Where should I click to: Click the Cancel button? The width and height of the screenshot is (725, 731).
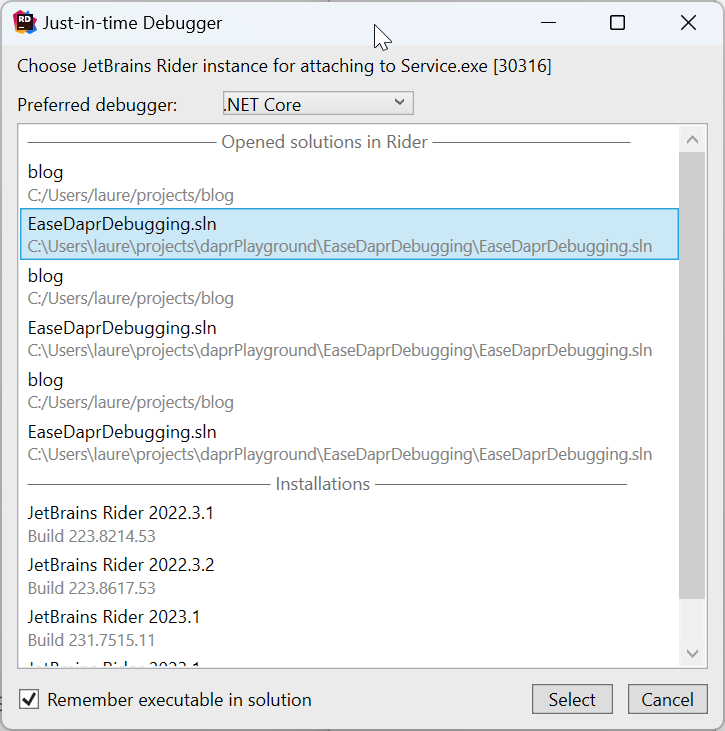coord(667,699)
